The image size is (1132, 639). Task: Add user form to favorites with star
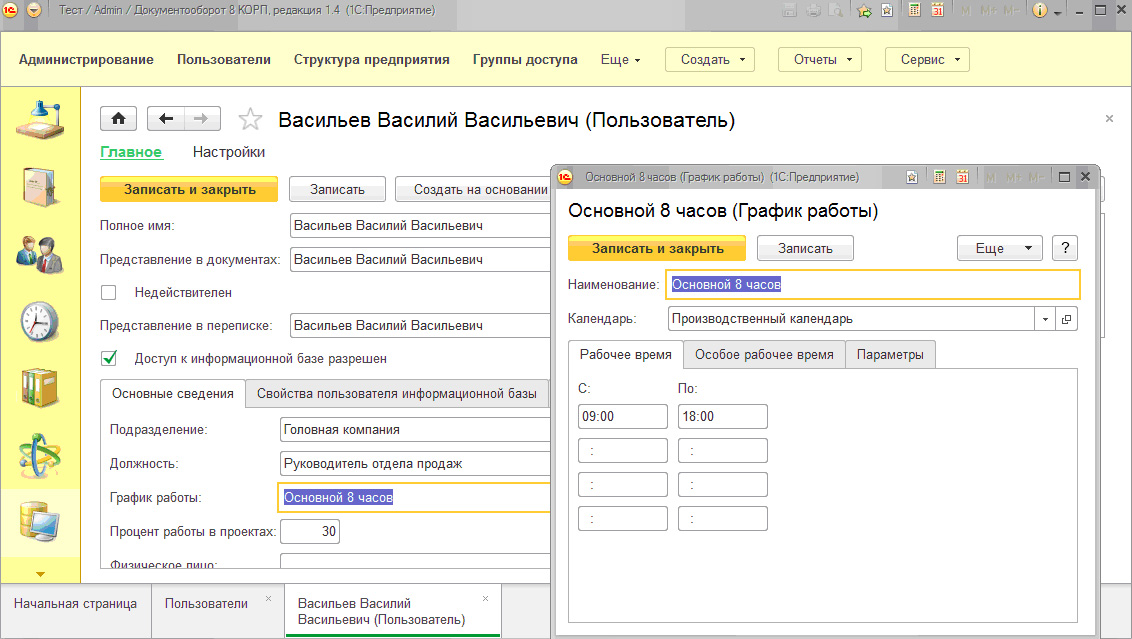pyautogui.click(x=250, y=120)
